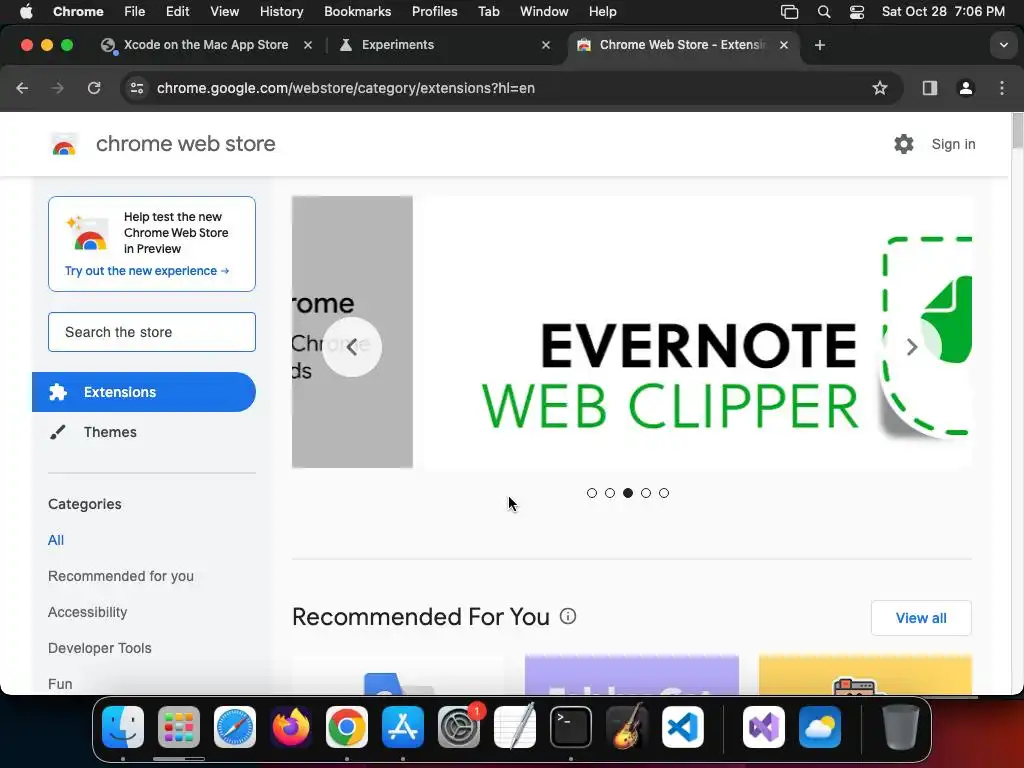Image resolution: width=1024 pixels, height=768 pixels.
Task: Open App Store from the dock
Action: 403,727
